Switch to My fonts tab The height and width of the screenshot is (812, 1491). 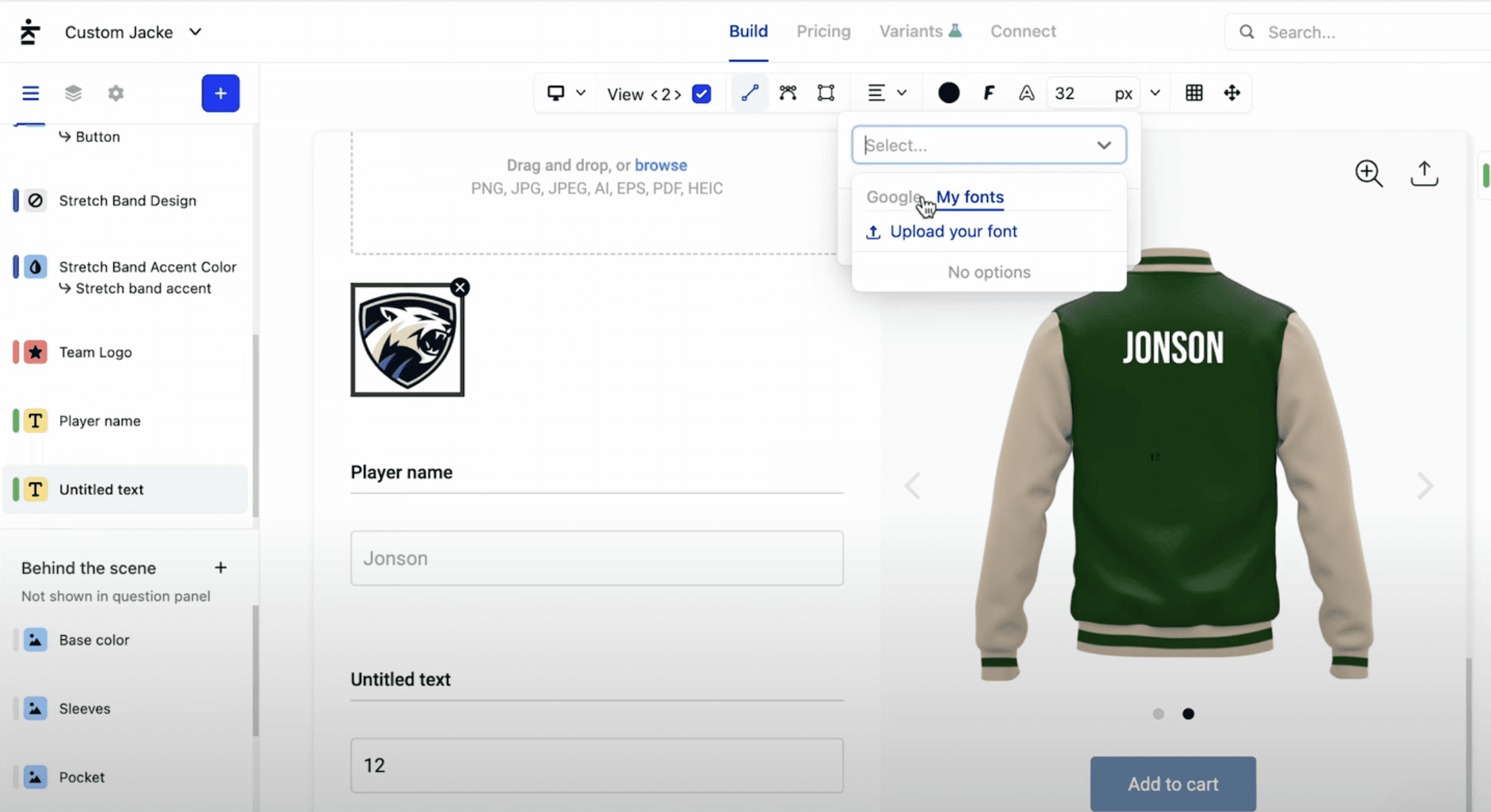tap(970, 197)
